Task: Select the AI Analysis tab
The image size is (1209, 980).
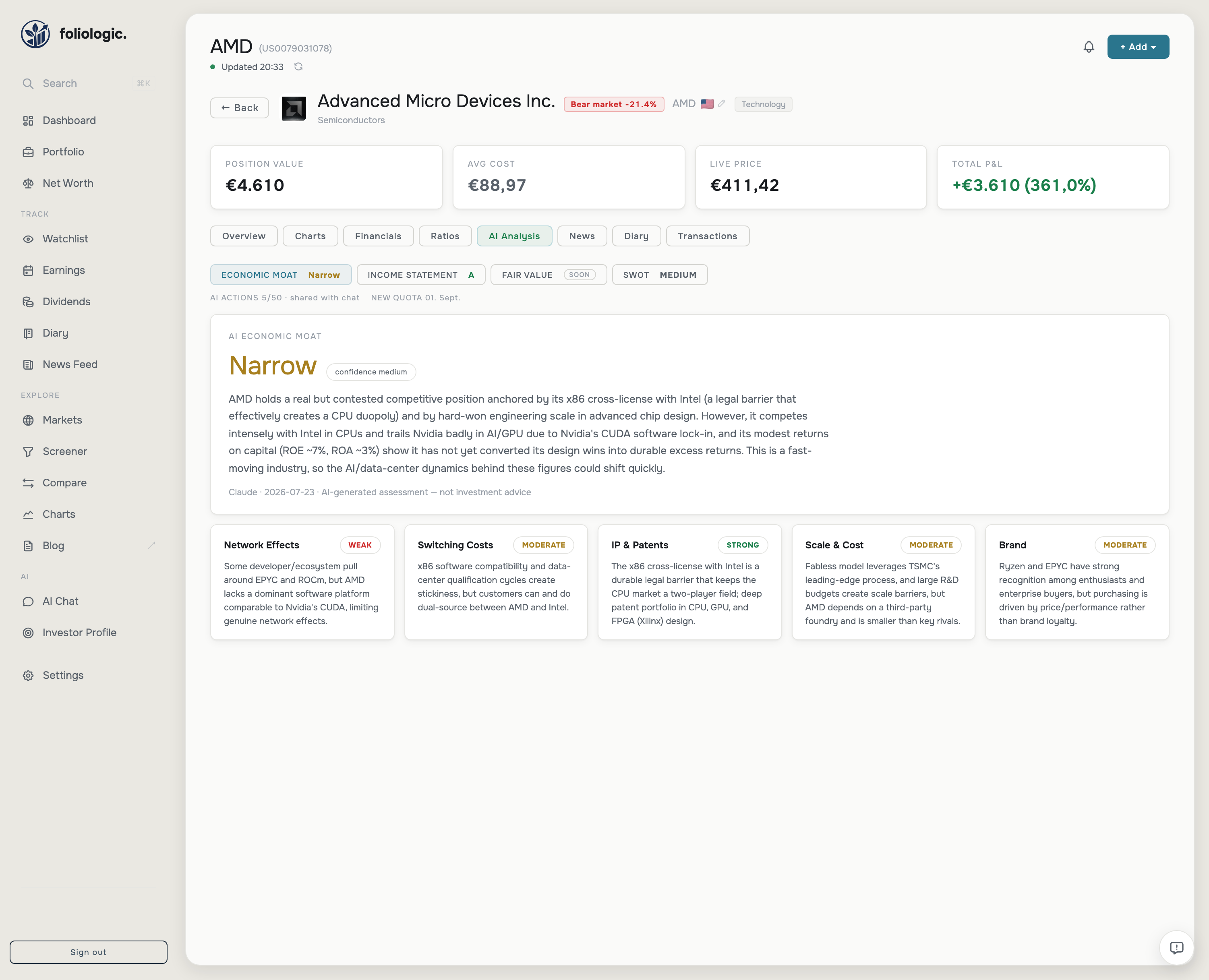Action: (x=514, y=236)
